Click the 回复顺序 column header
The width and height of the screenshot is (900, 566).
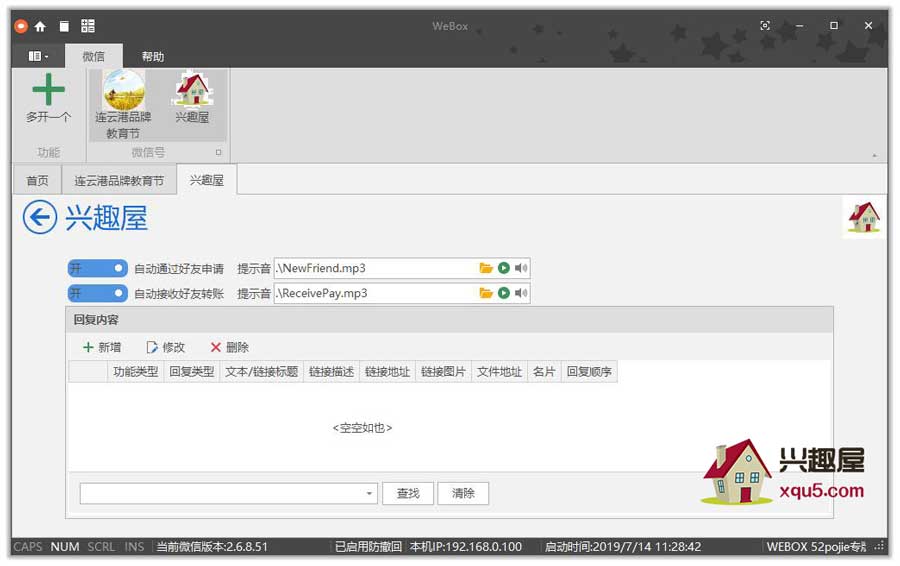589,371
